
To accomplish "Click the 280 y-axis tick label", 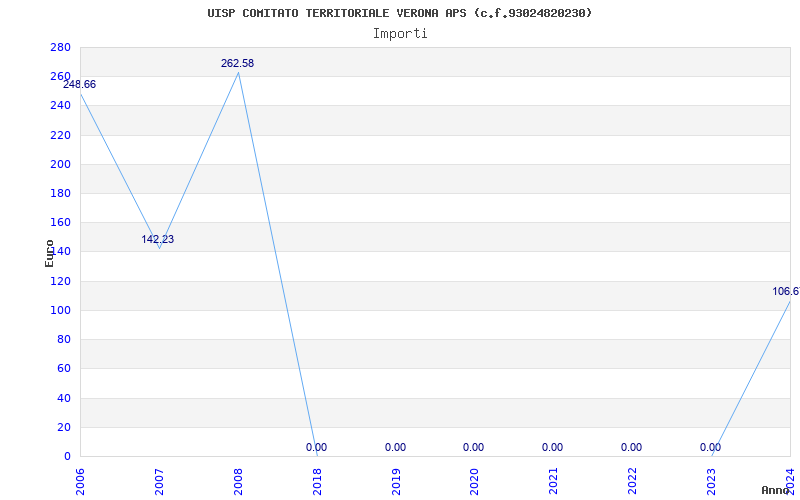I will tap(60, 47).
